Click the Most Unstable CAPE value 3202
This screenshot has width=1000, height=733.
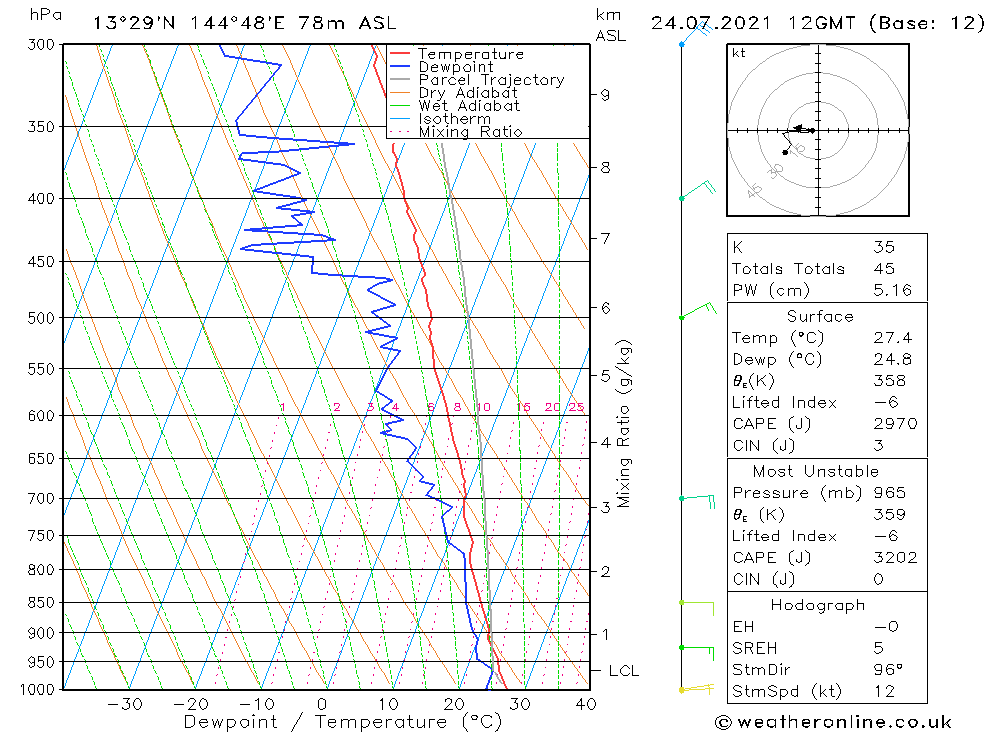(x=895, y=558)
